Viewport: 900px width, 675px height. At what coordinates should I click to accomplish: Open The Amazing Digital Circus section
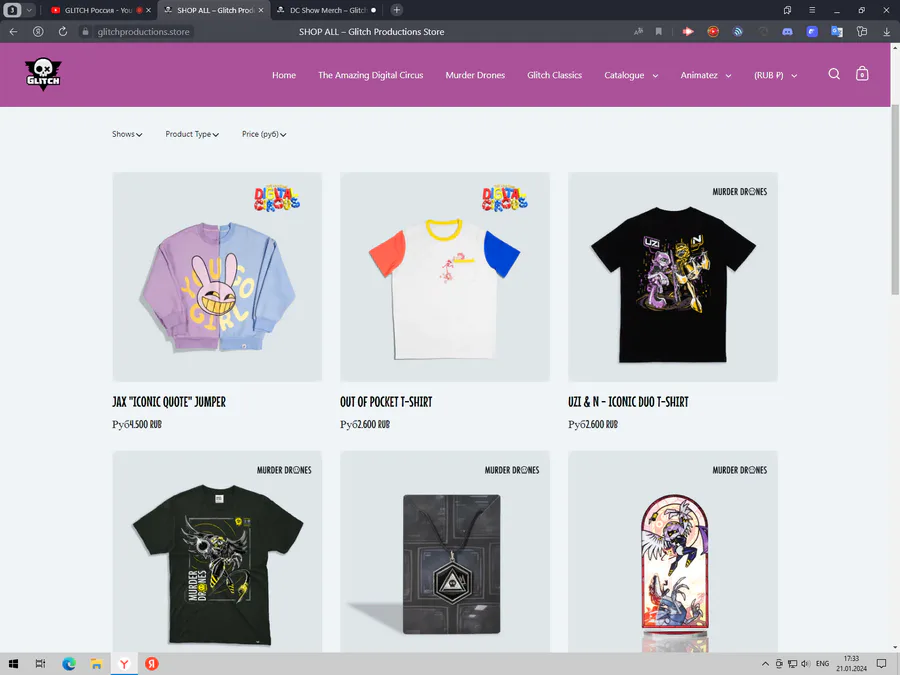370,75
